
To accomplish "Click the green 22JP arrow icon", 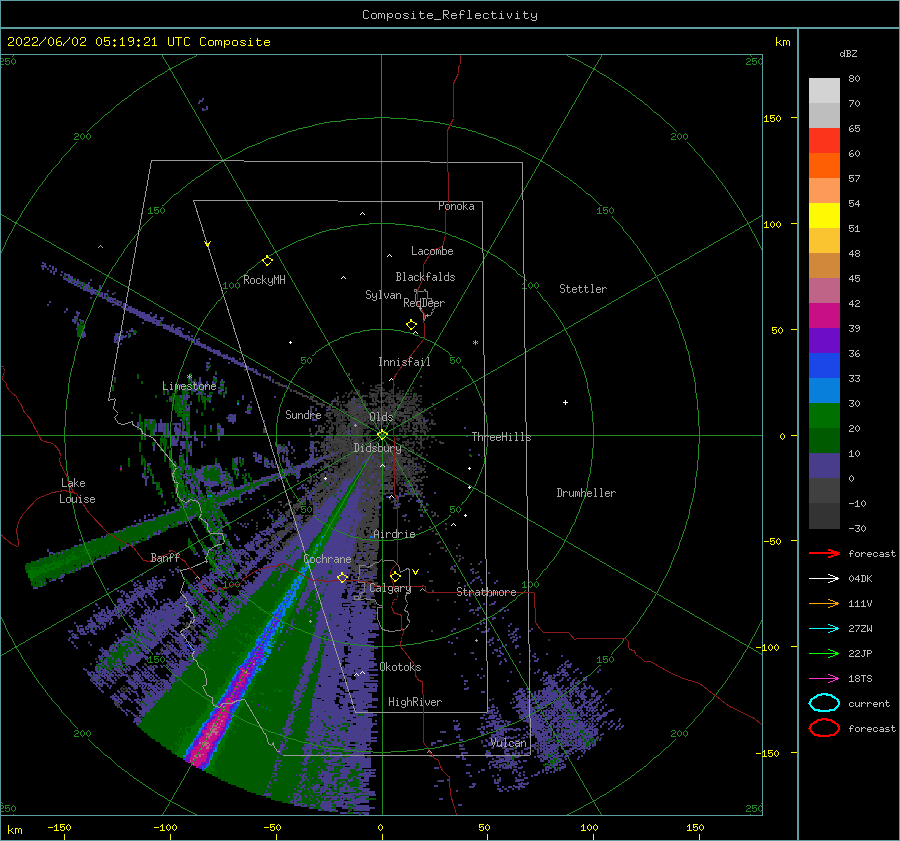I will [824, 653].
